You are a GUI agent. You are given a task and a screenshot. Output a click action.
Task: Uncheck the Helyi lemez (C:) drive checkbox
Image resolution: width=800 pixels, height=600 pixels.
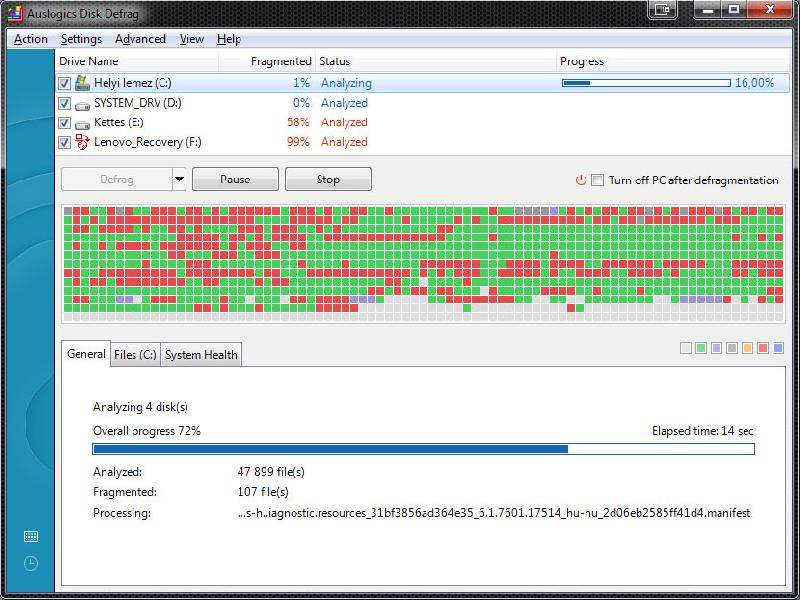coord(64,83)
